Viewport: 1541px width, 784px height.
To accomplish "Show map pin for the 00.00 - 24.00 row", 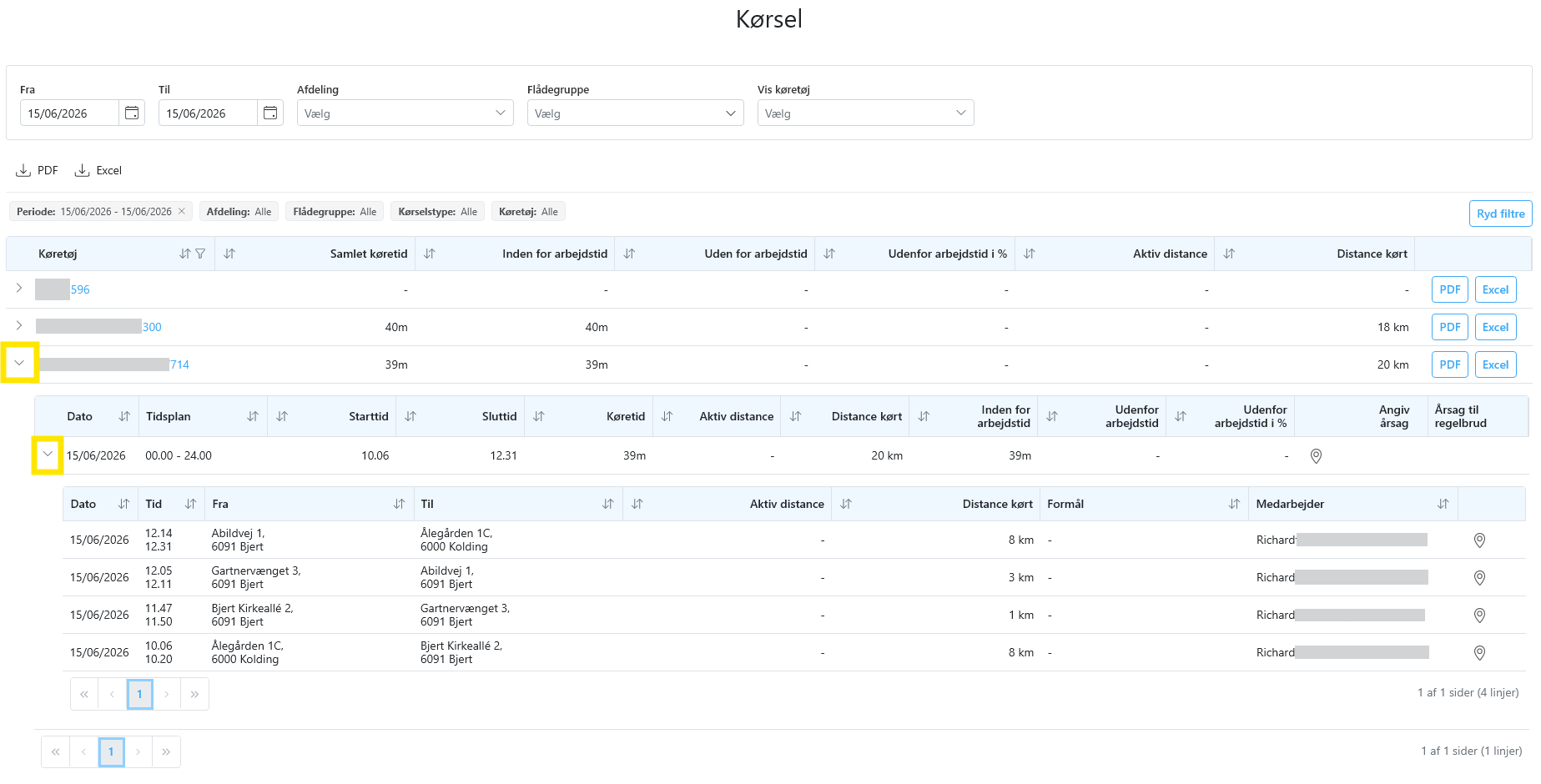I will 1316,456.
